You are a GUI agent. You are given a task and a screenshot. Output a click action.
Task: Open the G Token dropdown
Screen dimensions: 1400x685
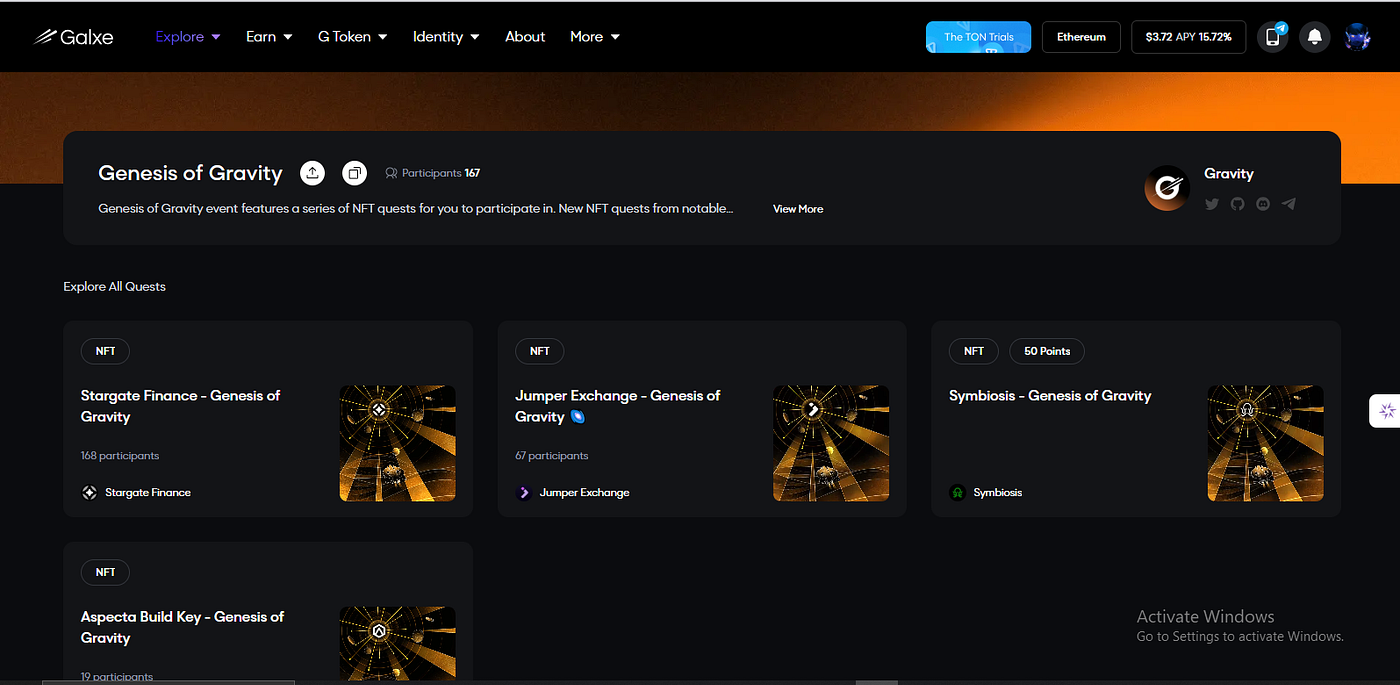click(x=352, y=37)
